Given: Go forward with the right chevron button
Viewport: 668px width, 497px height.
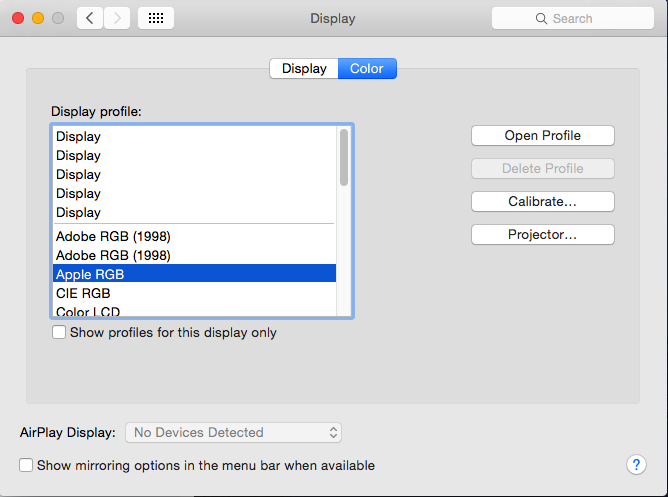Looking at the screenshot, I should tap(117, 18).
